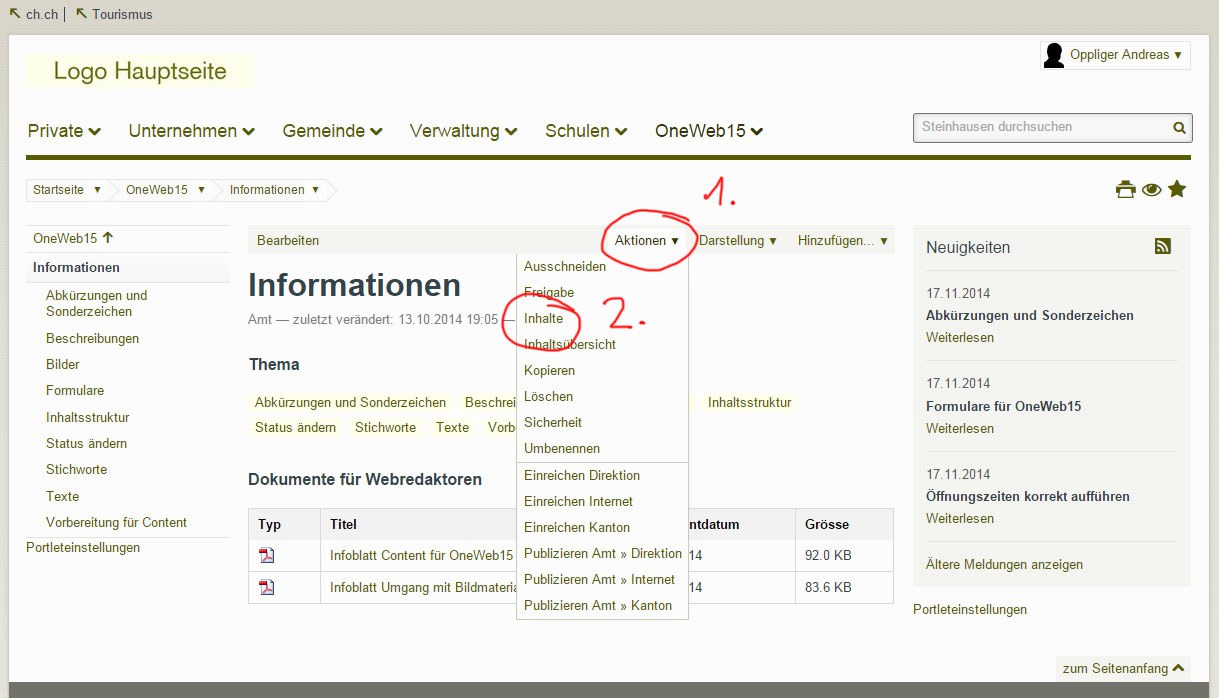
Task: Click the Steinhausen durchsuchen search field
Action: click(x=1040, y=127)
